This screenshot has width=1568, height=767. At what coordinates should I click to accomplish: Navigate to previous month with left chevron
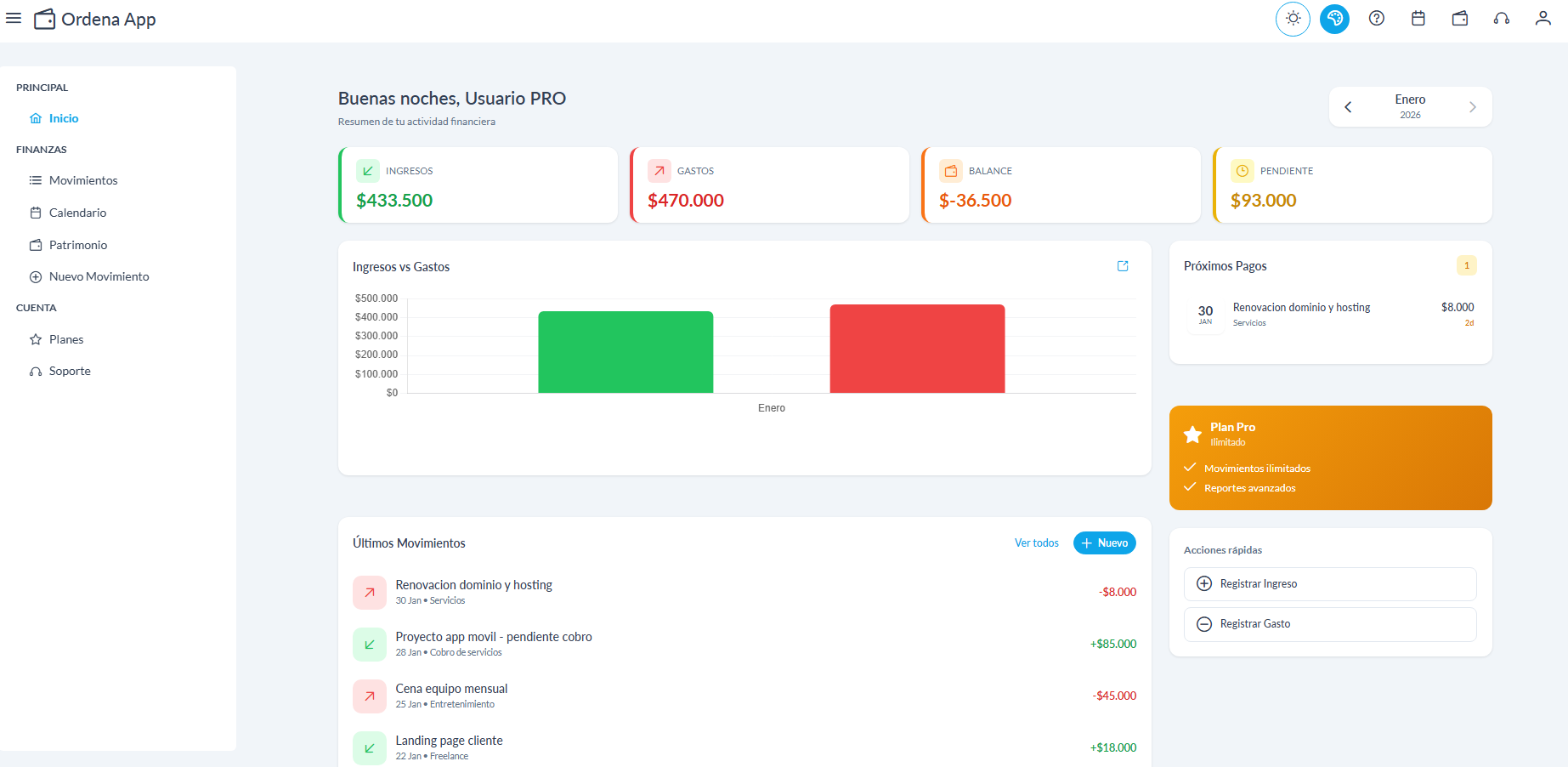pos(1348,106)
